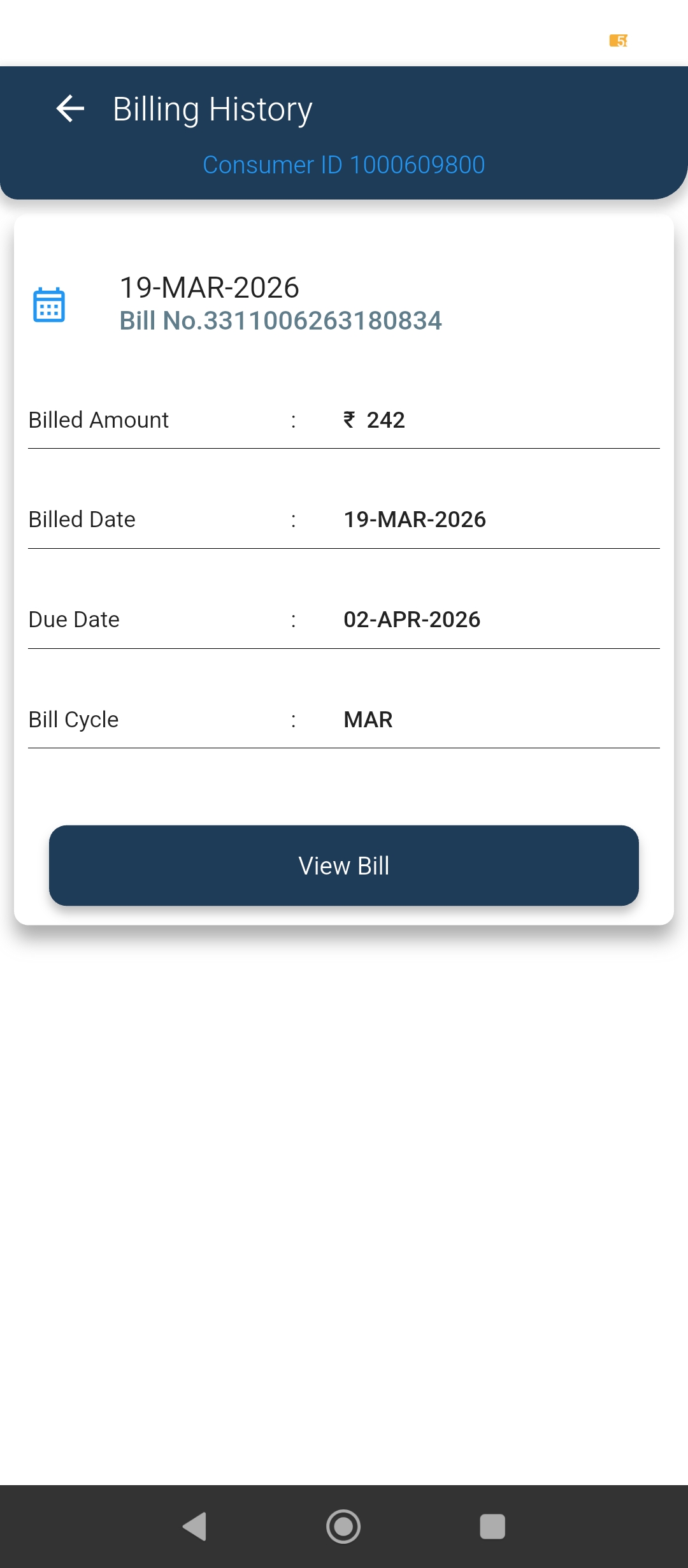The height and width of the screenshot is (1568, 688).
Task: Select the billed amount value 242
Action: pyautogui.click(x=386, y=420)
